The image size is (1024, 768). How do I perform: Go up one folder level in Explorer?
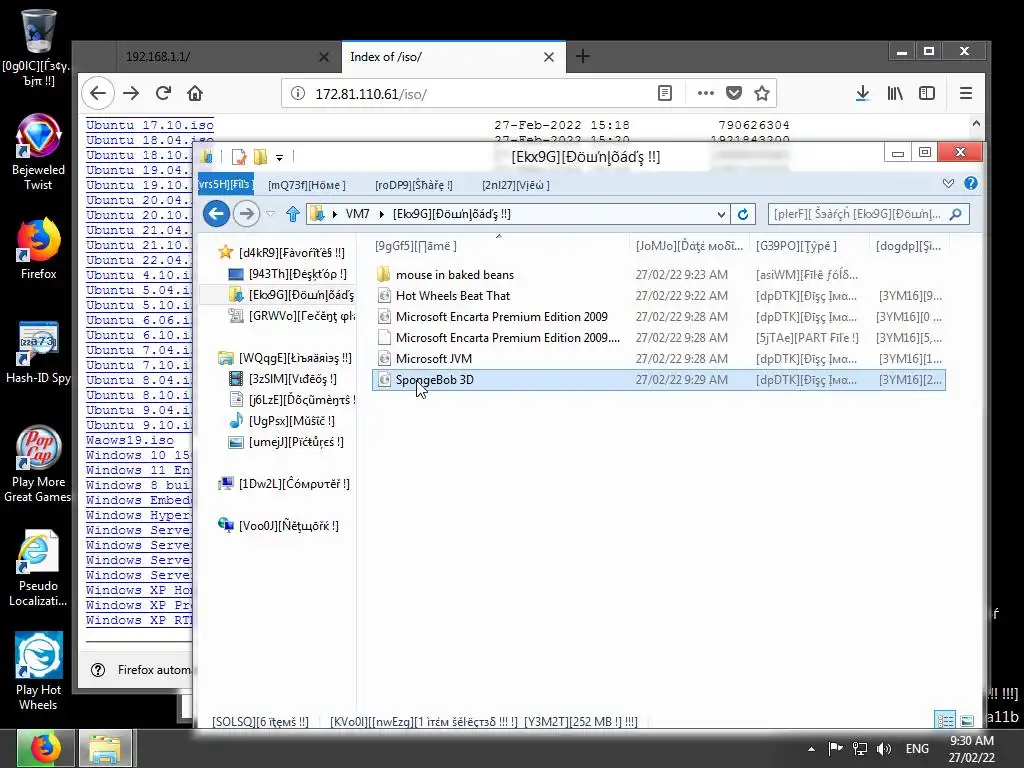293,214
